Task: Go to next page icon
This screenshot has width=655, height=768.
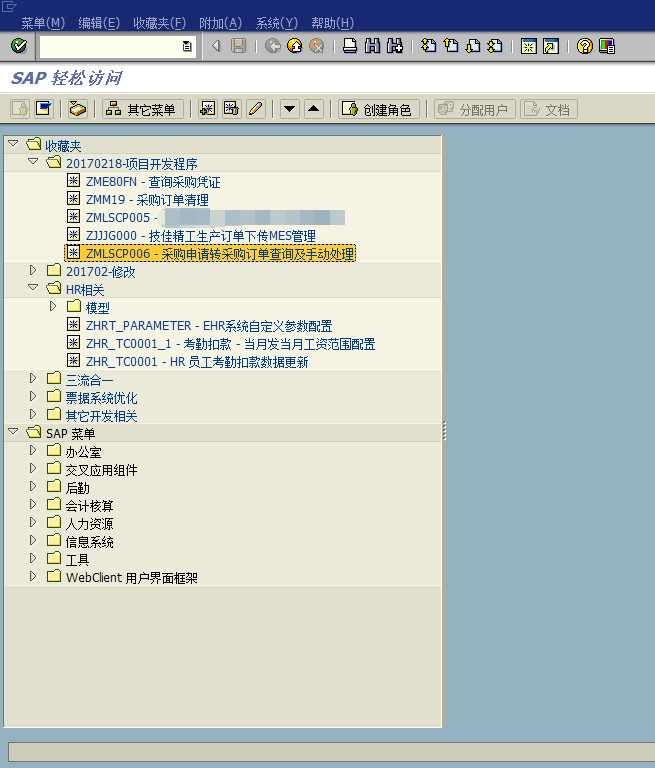Action: point(473,46)
